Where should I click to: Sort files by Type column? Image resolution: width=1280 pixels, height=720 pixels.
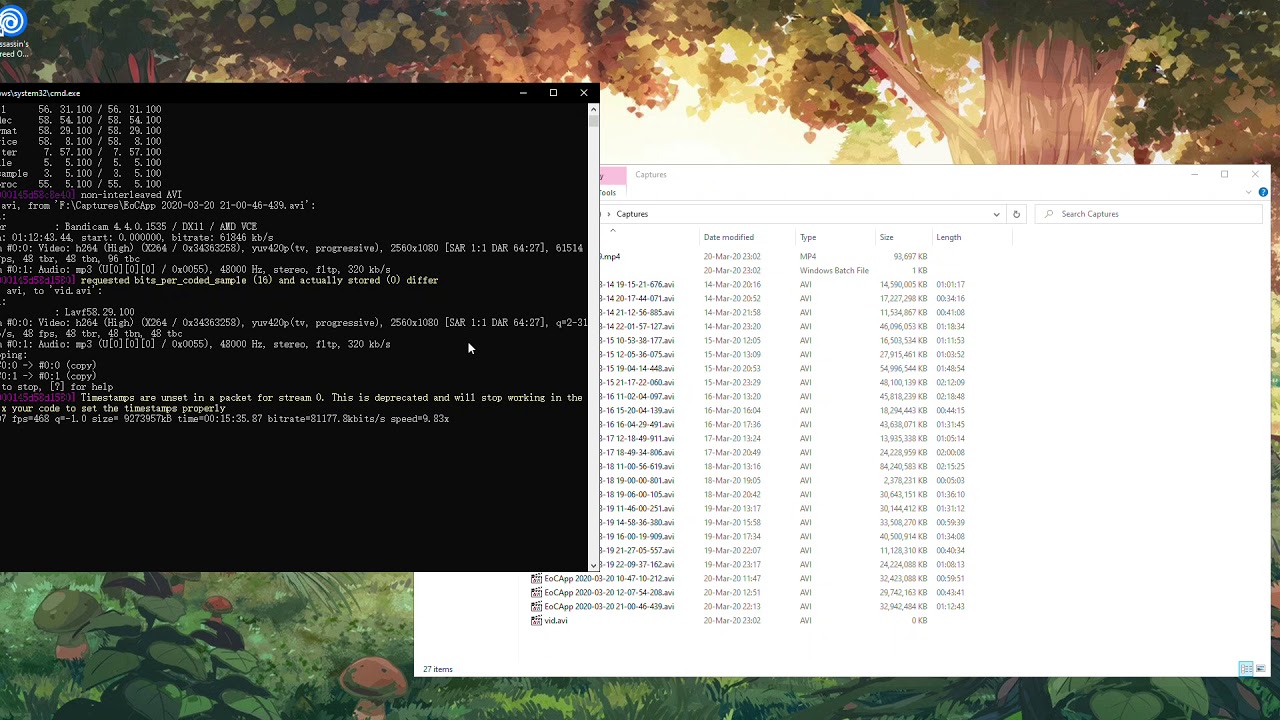[x=808, y=237]
